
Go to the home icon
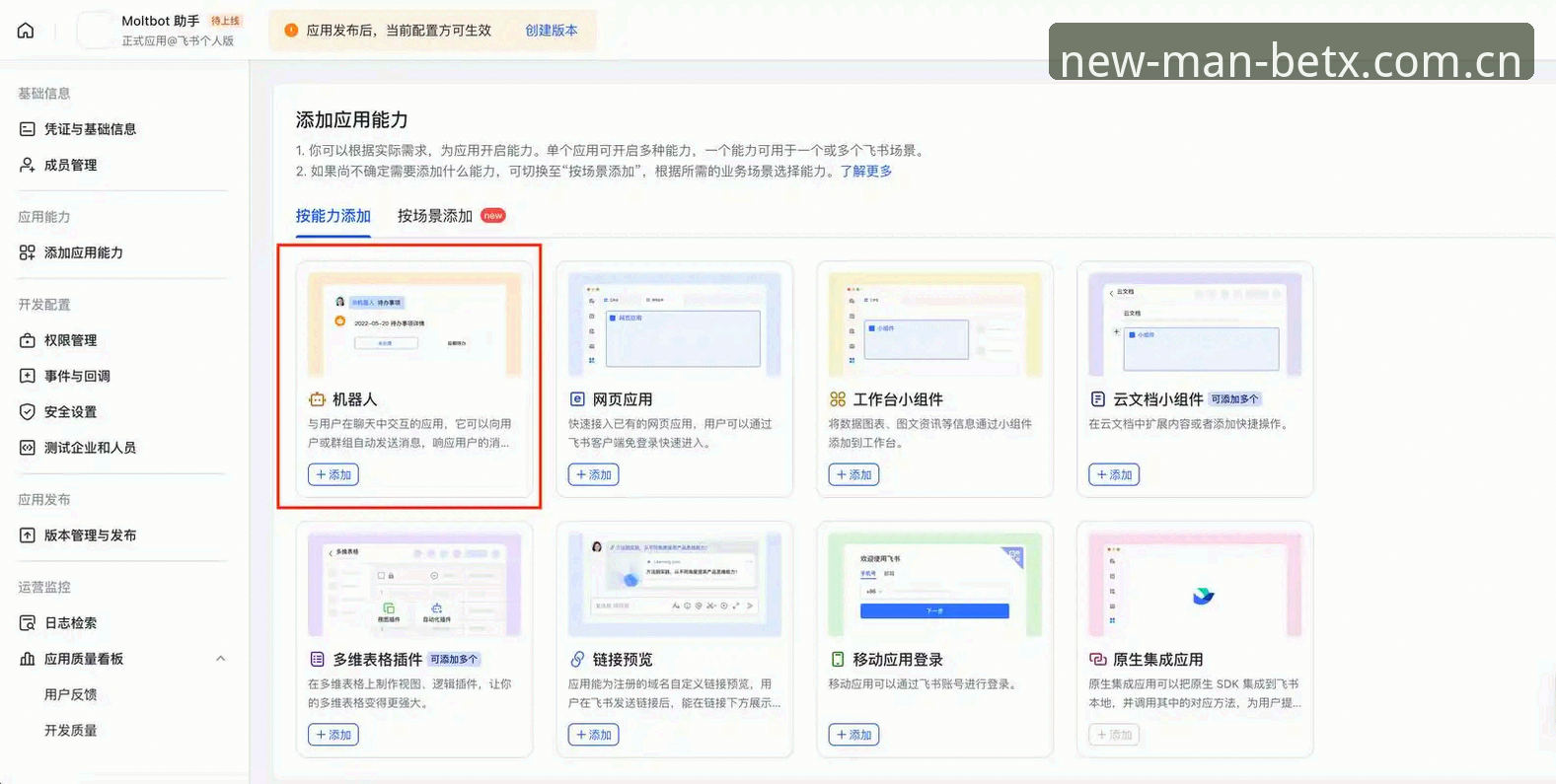(x=26, y=31)
